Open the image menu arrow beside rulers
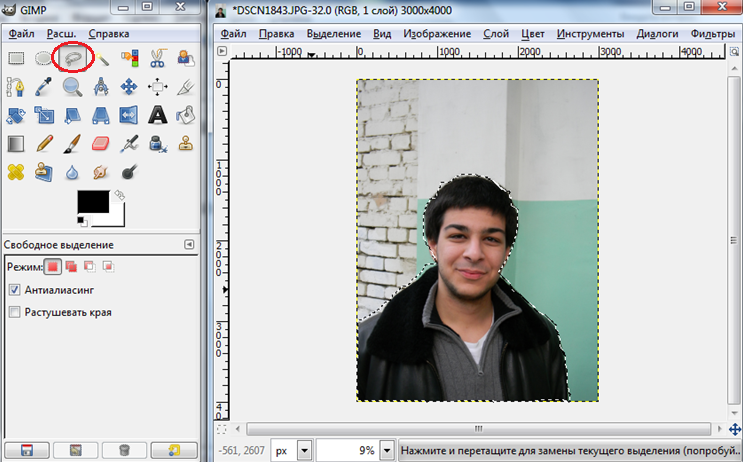Image resolution: width=743 pixels, height=462 pixels. 222,51
